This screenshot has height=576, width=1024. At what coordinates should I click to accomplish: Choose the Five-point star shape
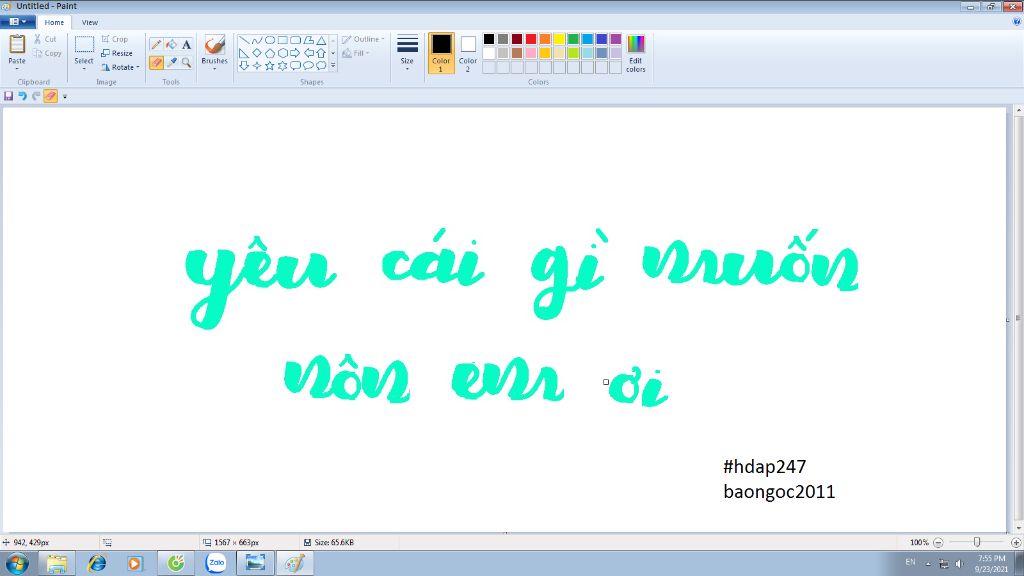(269, 65)
